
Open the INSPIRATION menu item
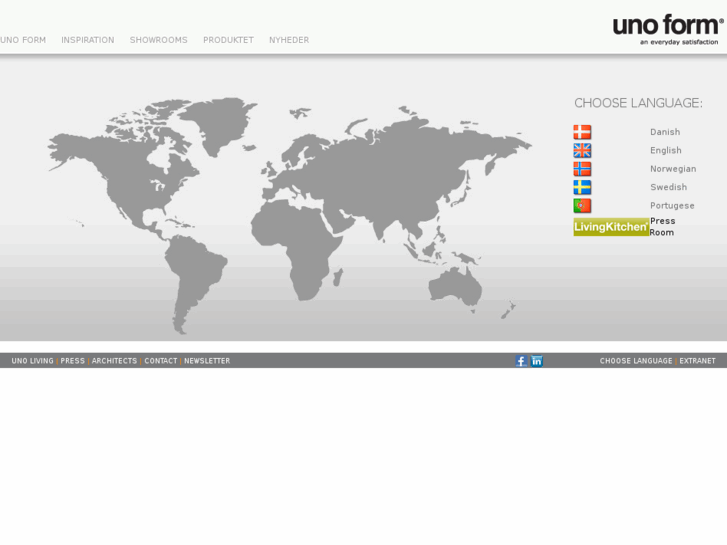[x=88, y=40]
